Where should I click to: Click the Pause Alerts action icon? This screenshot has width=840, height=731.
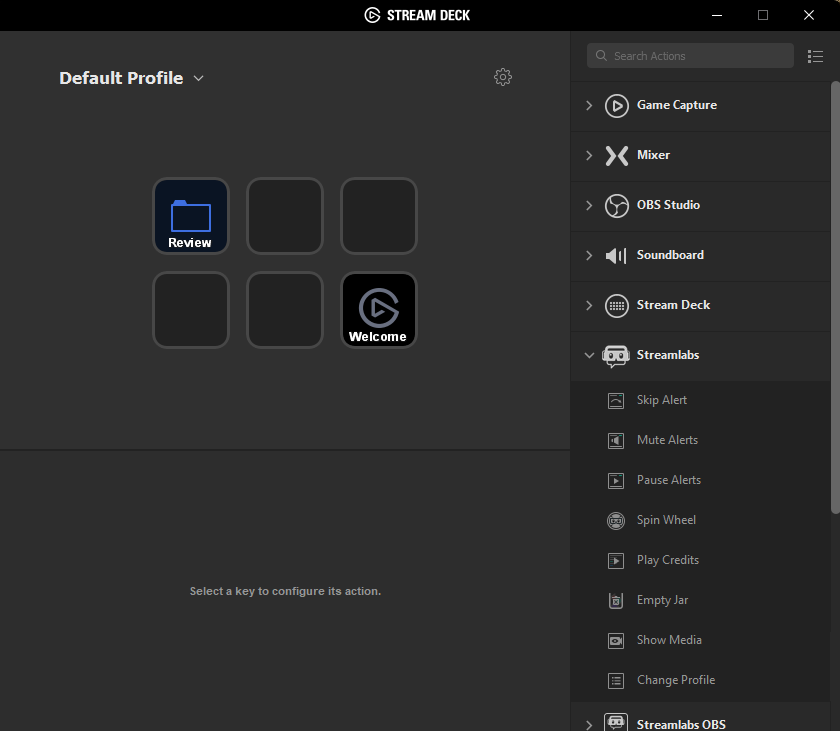tap(616, 480)
